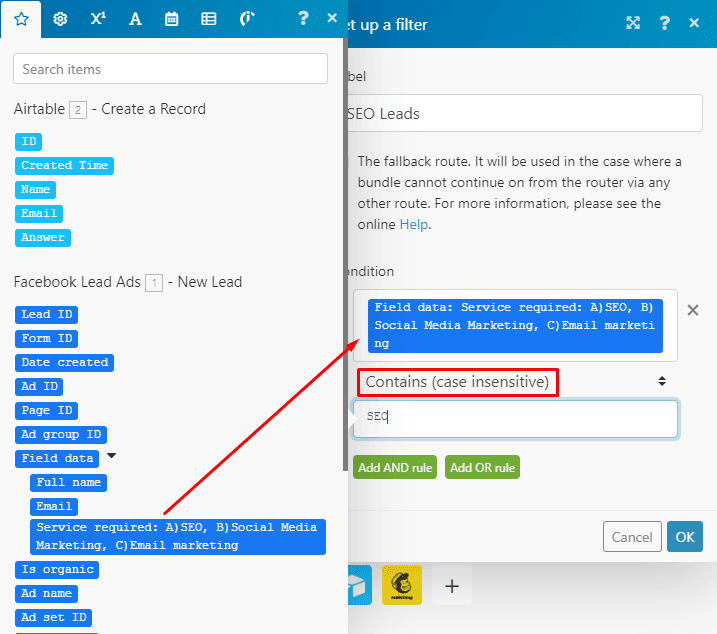
Task: Expand the filter dialog to fullscreen
Action: click(x=633, y=24)
